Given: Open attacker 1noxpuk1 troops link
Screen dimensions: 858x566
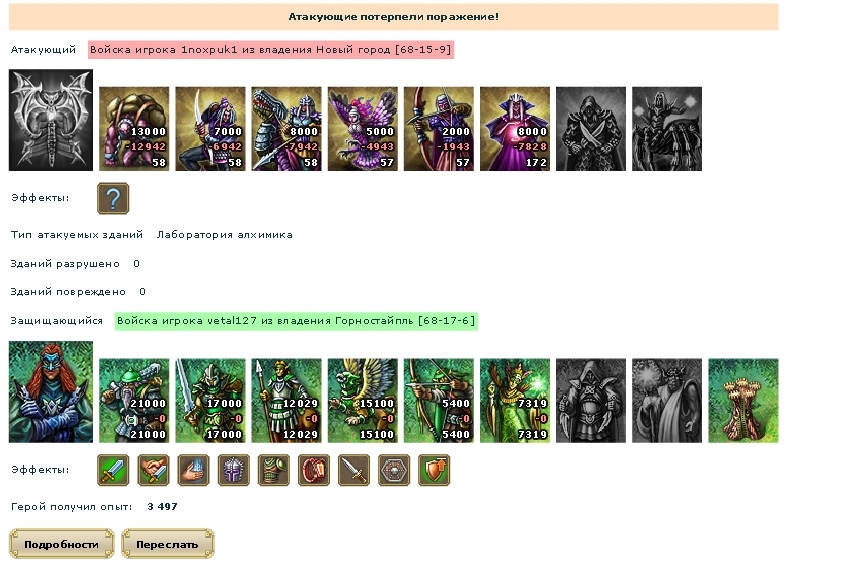Looking at the screenshot, I should 270,50.
